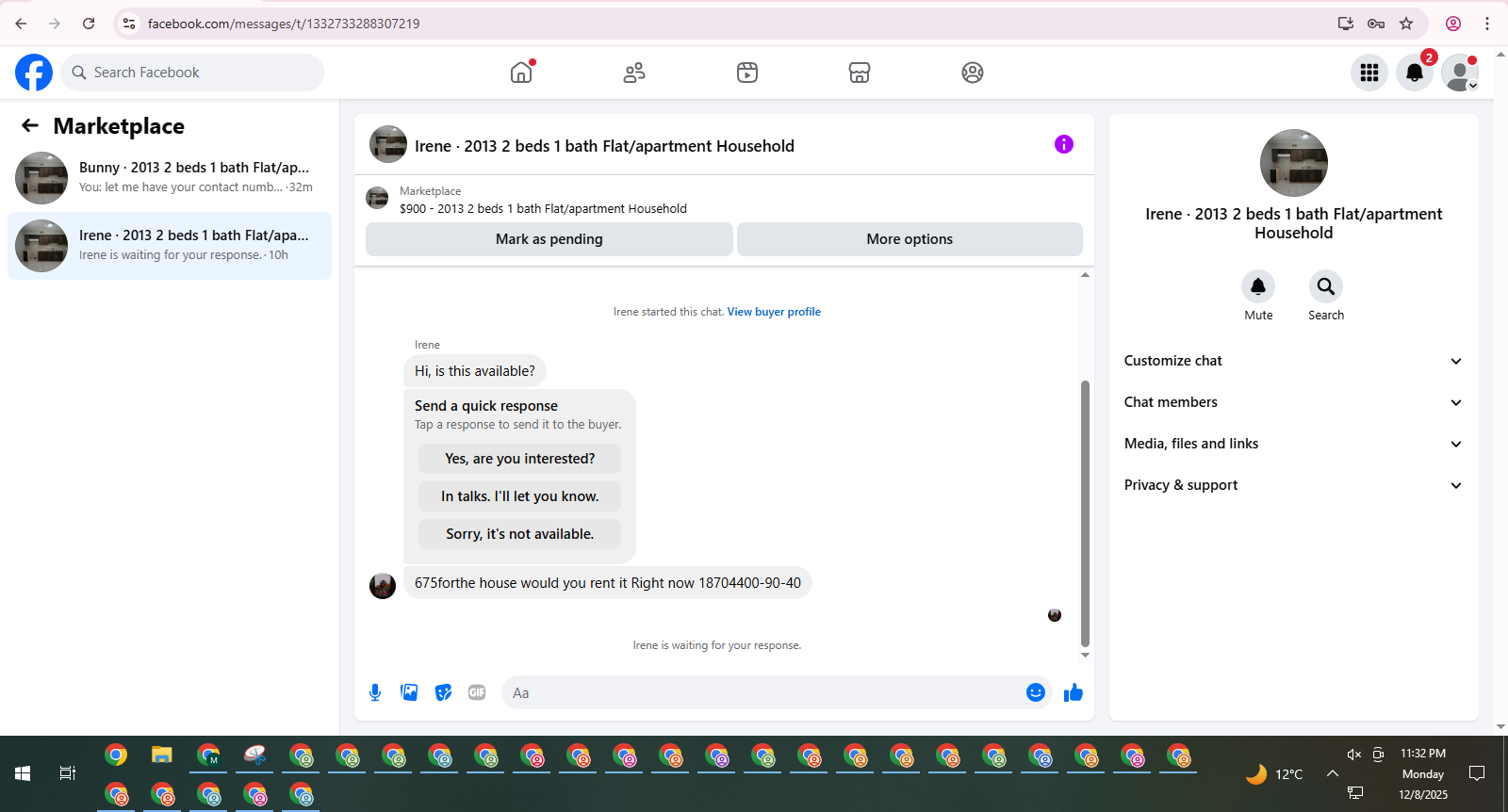The image size is (1508, 812).
Task: Open the Home feed icon
Action: coord(521,73)
